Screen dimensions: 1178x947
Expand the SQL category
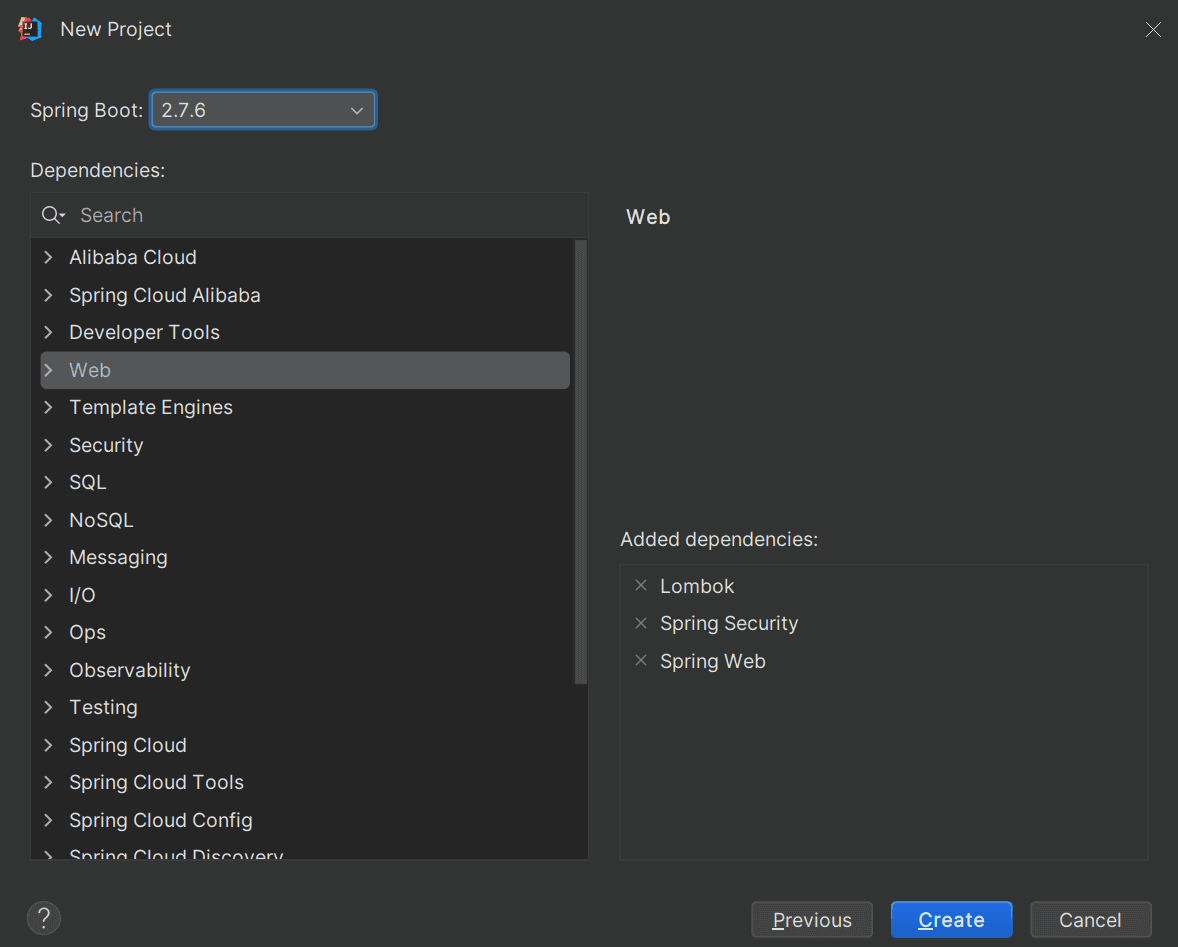click(49, 482)
